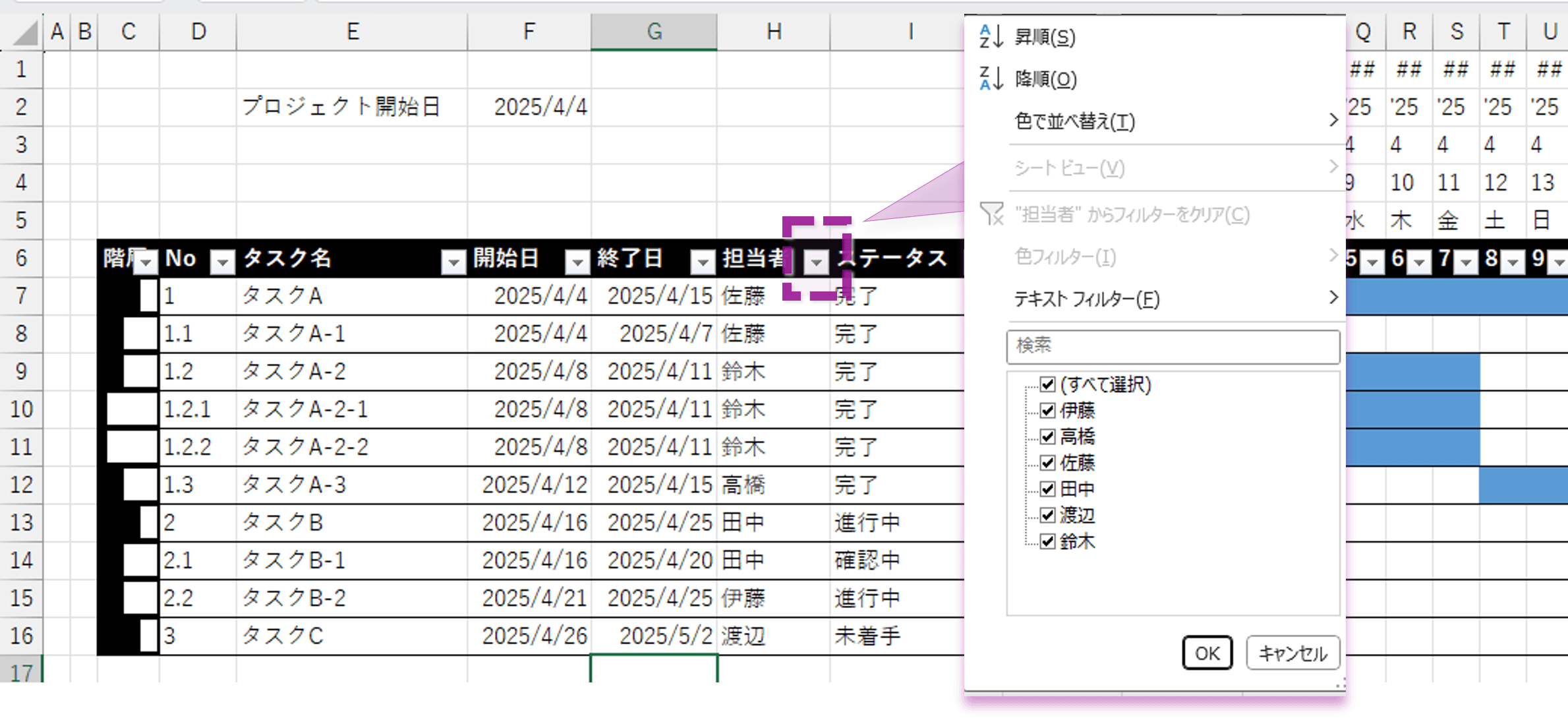Open filter arrow on 終了日 header

tap(703, 262)
